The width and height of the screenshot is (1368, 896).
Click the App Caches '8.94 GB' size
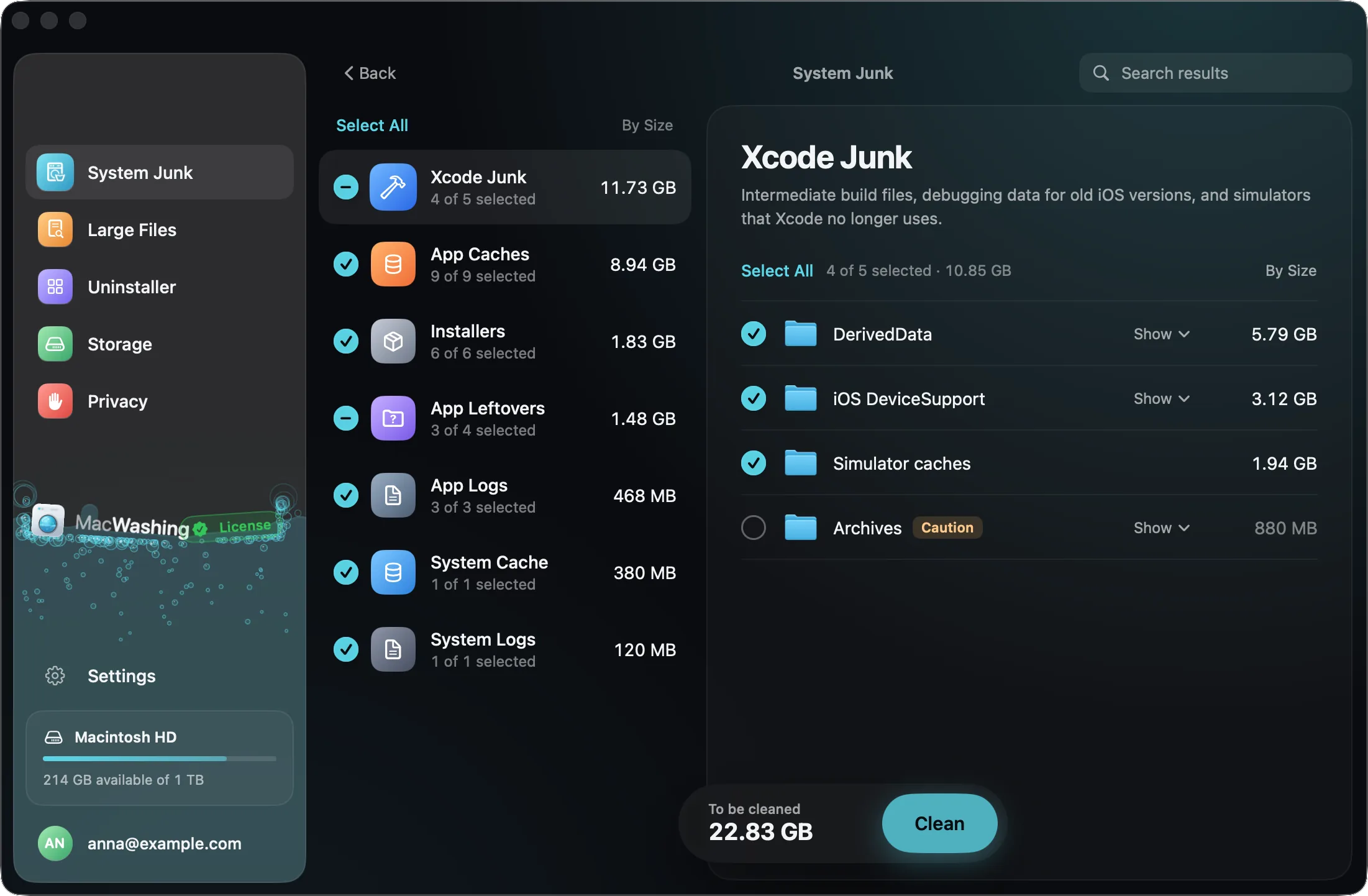click(643, 265)
